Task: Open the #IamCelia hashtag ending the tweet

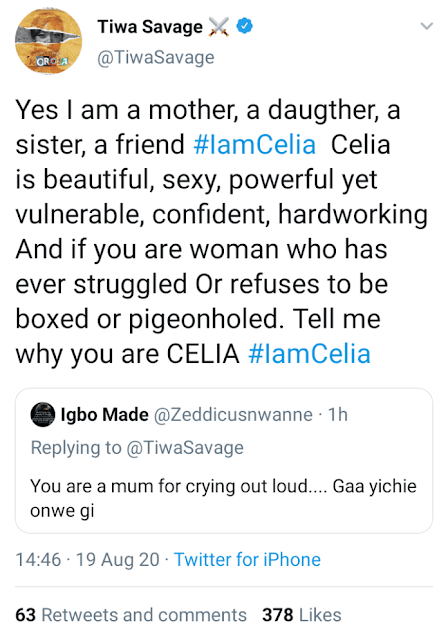Action: click(x=309, y=353)
